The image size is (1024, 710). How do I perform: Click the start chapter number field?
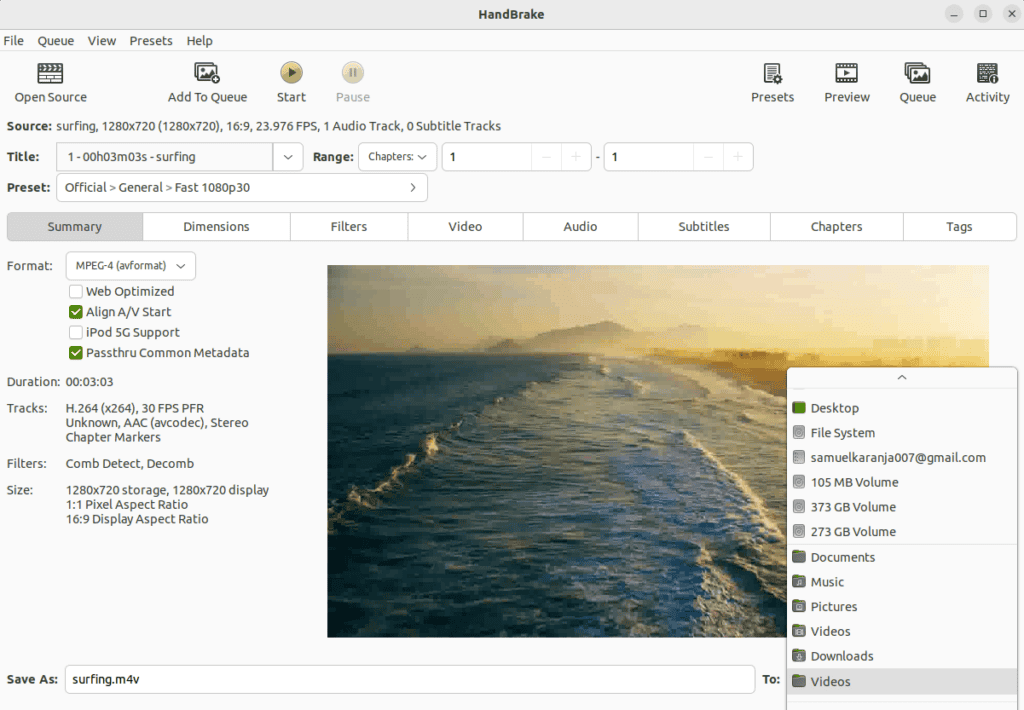[487, 157]
